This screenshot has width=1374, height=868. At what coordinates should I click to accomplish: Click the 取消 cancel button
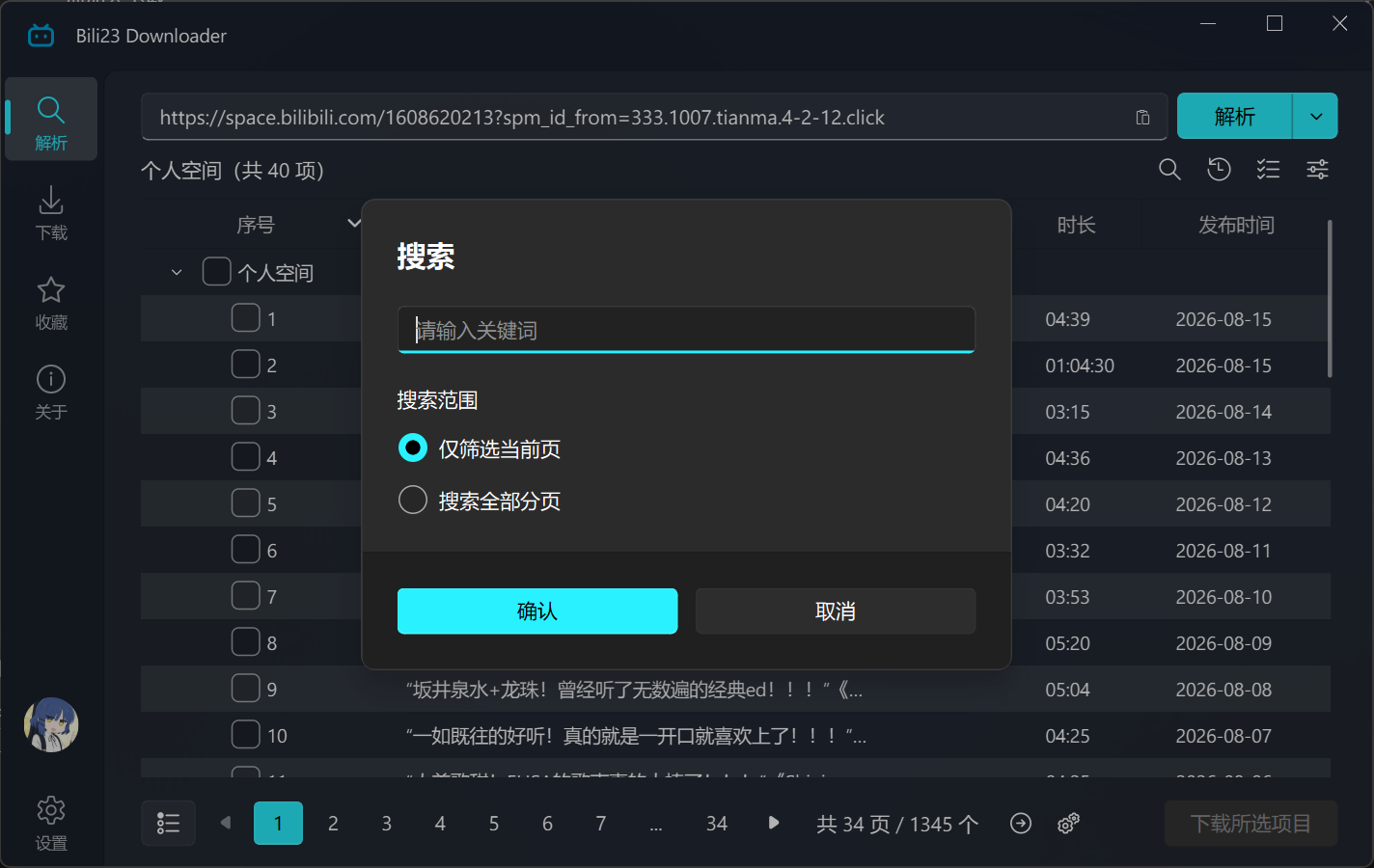pyautogui.click(x=836, y=611)
